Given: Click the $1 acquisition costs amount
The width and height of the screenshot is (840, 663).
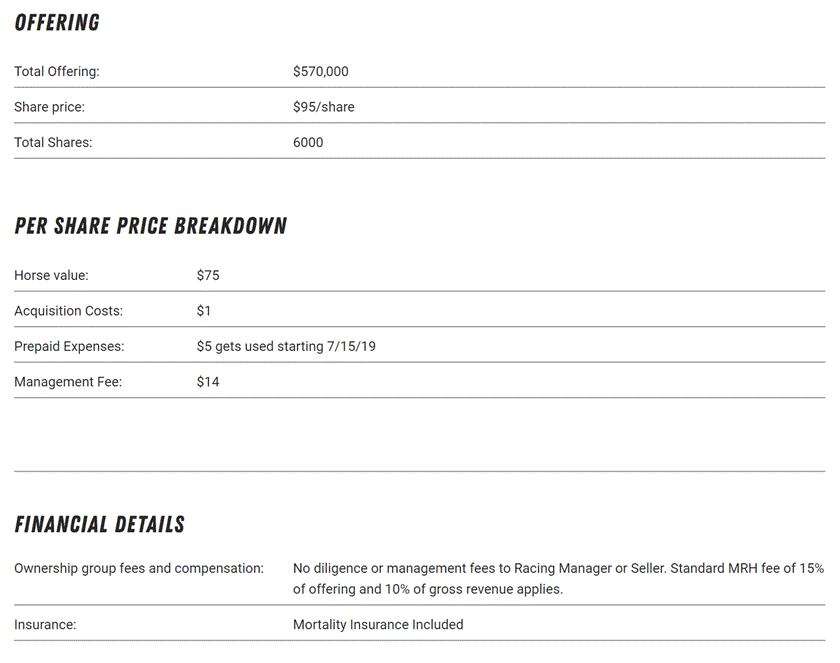Looking at the screenshot, I should coord(204,311).
